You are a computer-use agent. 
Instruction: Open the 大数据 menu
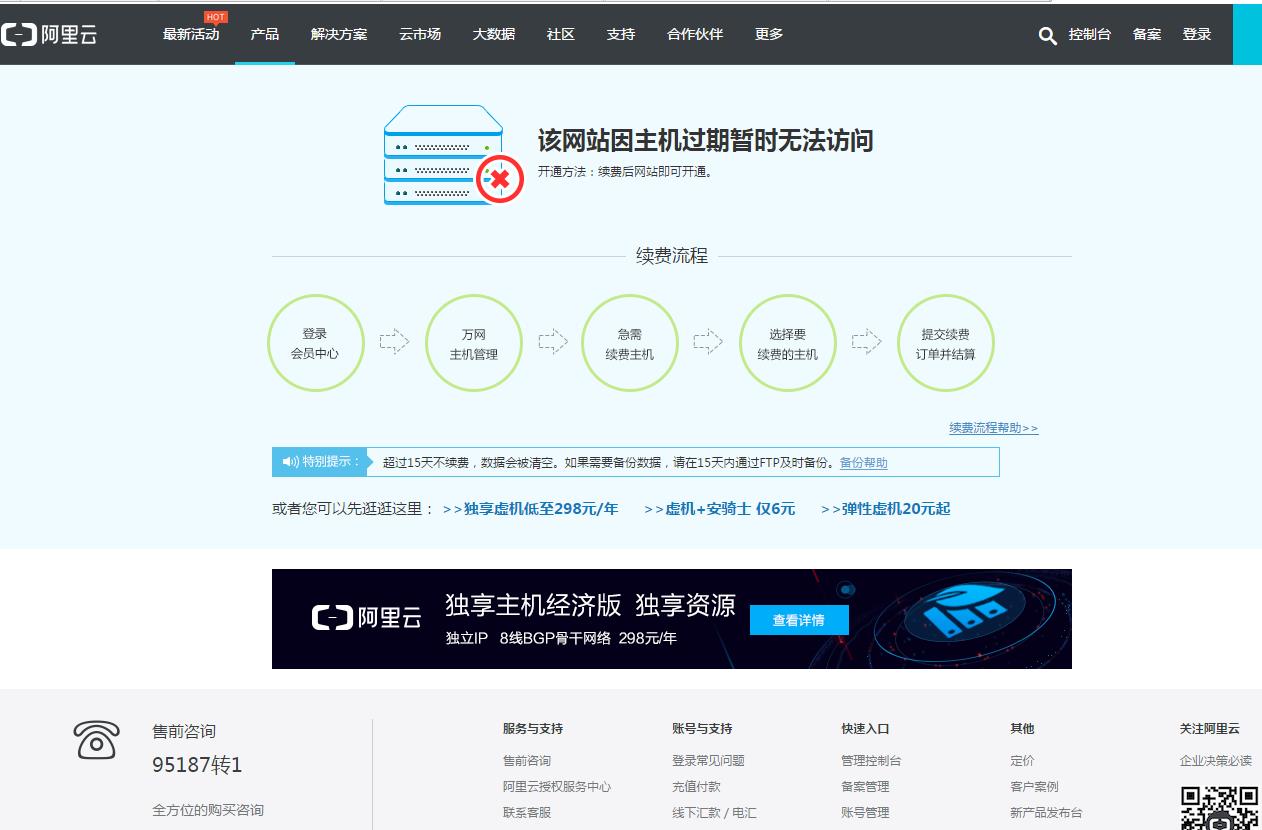coord(494,34)
